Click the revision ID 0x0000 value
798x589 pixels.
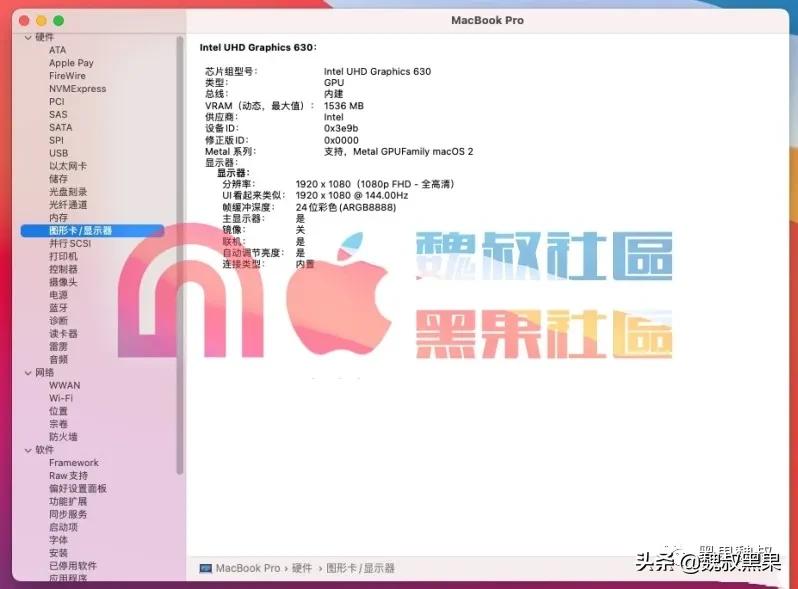(x=341, y=140)
